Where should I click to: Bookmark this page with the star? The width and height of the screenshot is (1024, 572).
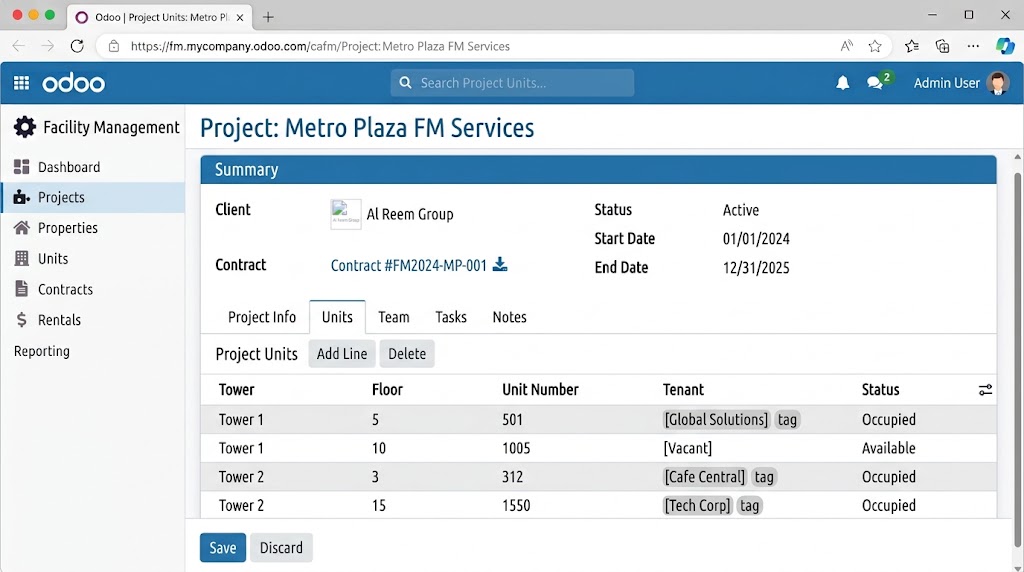875,46
